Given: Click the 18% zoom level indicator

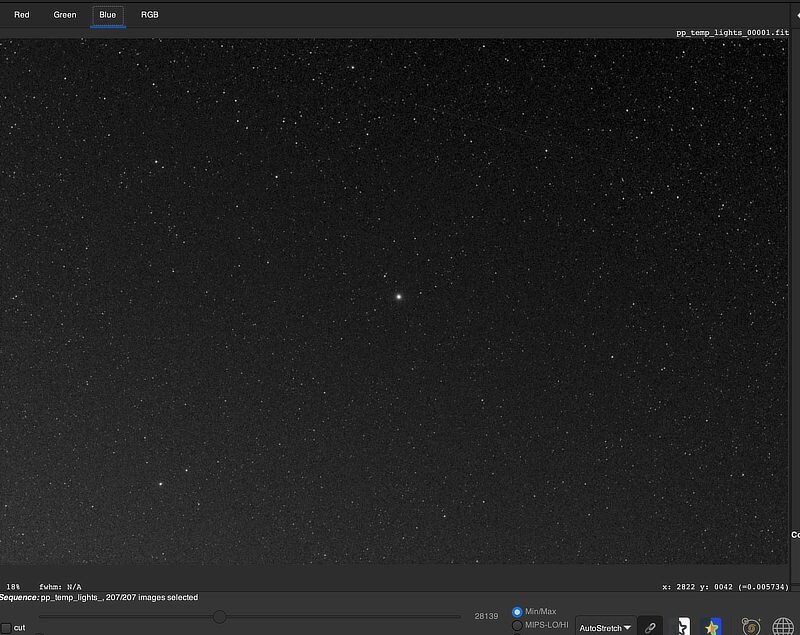Looking at the screenshot, I should coord(13,587).
